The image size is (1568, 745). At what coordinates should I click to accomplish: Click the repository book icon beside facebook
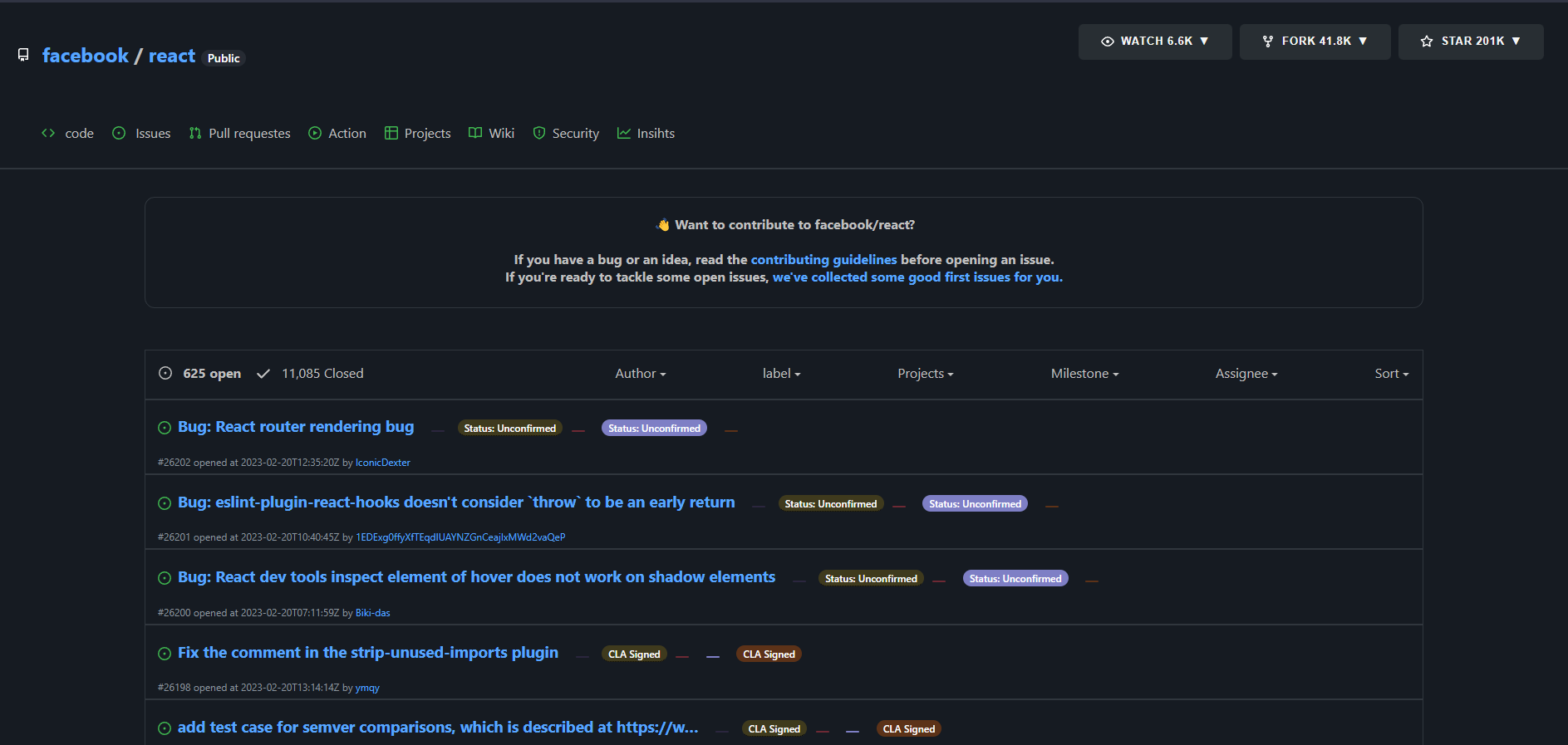tap(23, 55)
